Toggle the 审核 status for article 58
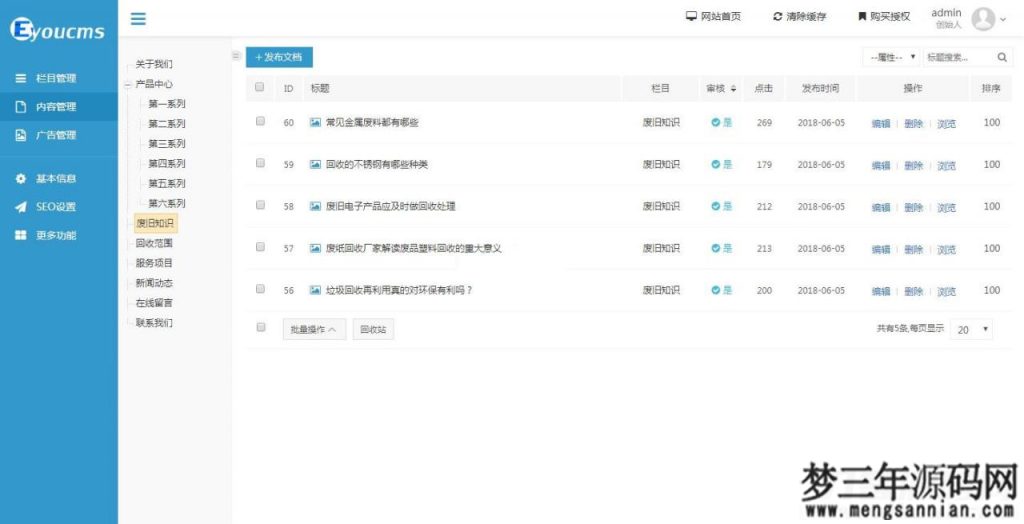 point(722,206)
